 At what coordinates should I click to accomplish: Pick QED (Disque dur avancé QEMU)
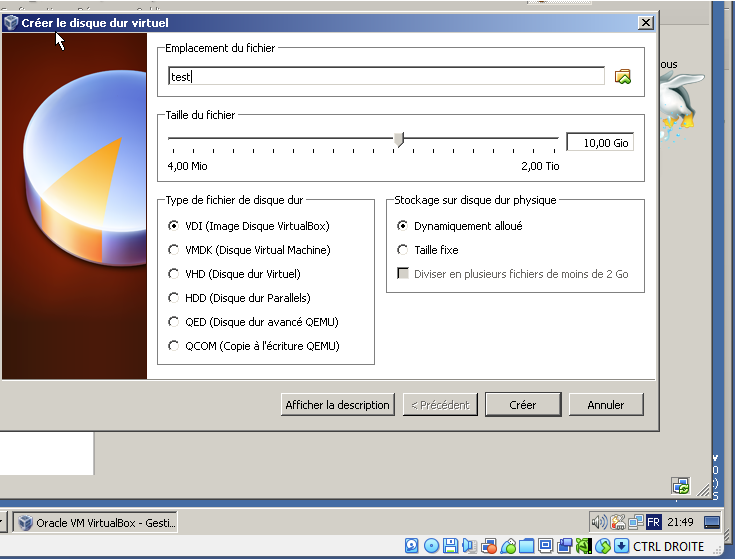253,322
